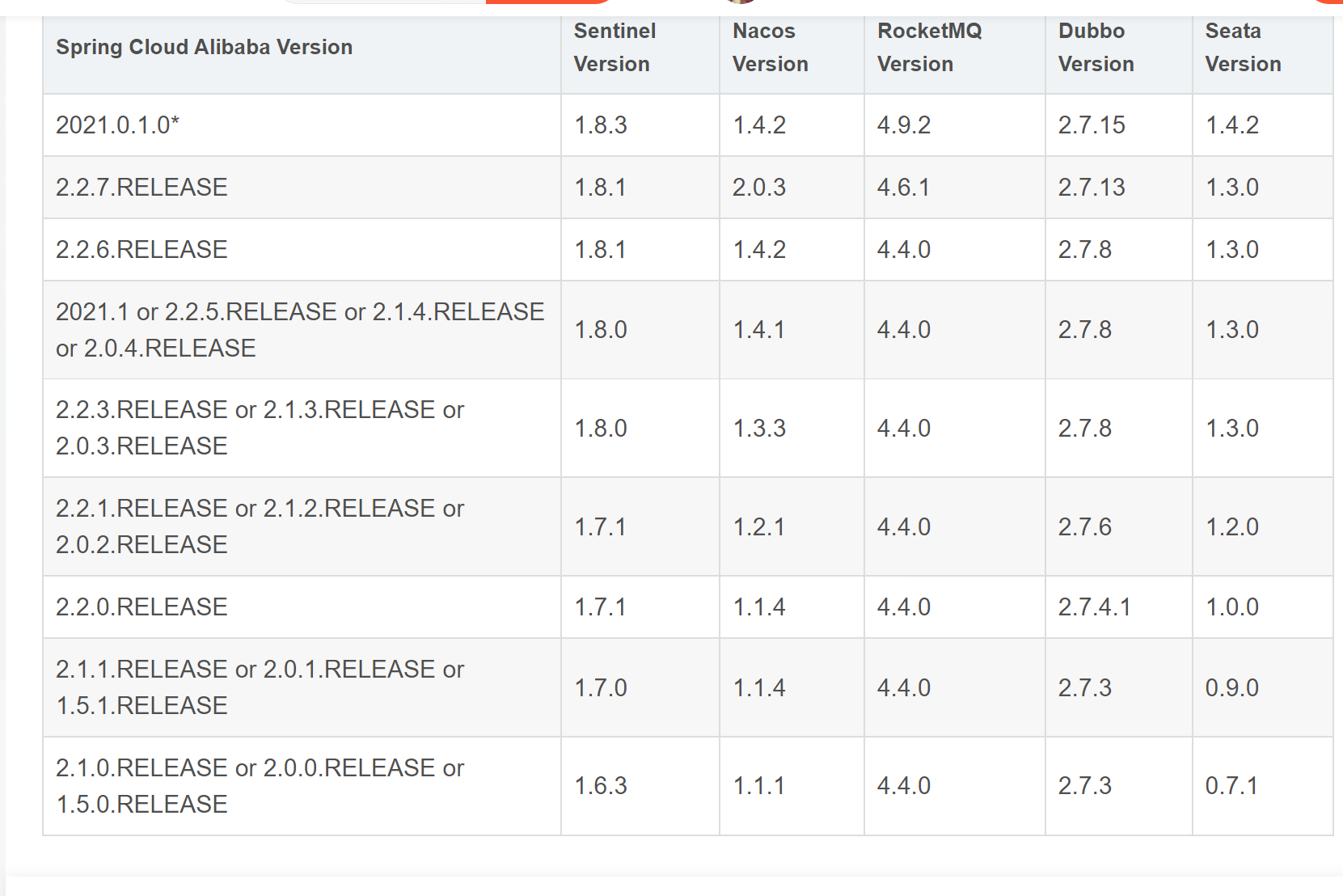Select Nacos 2.0.3 cell
Image resolution: width=1343 pixels, height=896 pixels.
792,188
